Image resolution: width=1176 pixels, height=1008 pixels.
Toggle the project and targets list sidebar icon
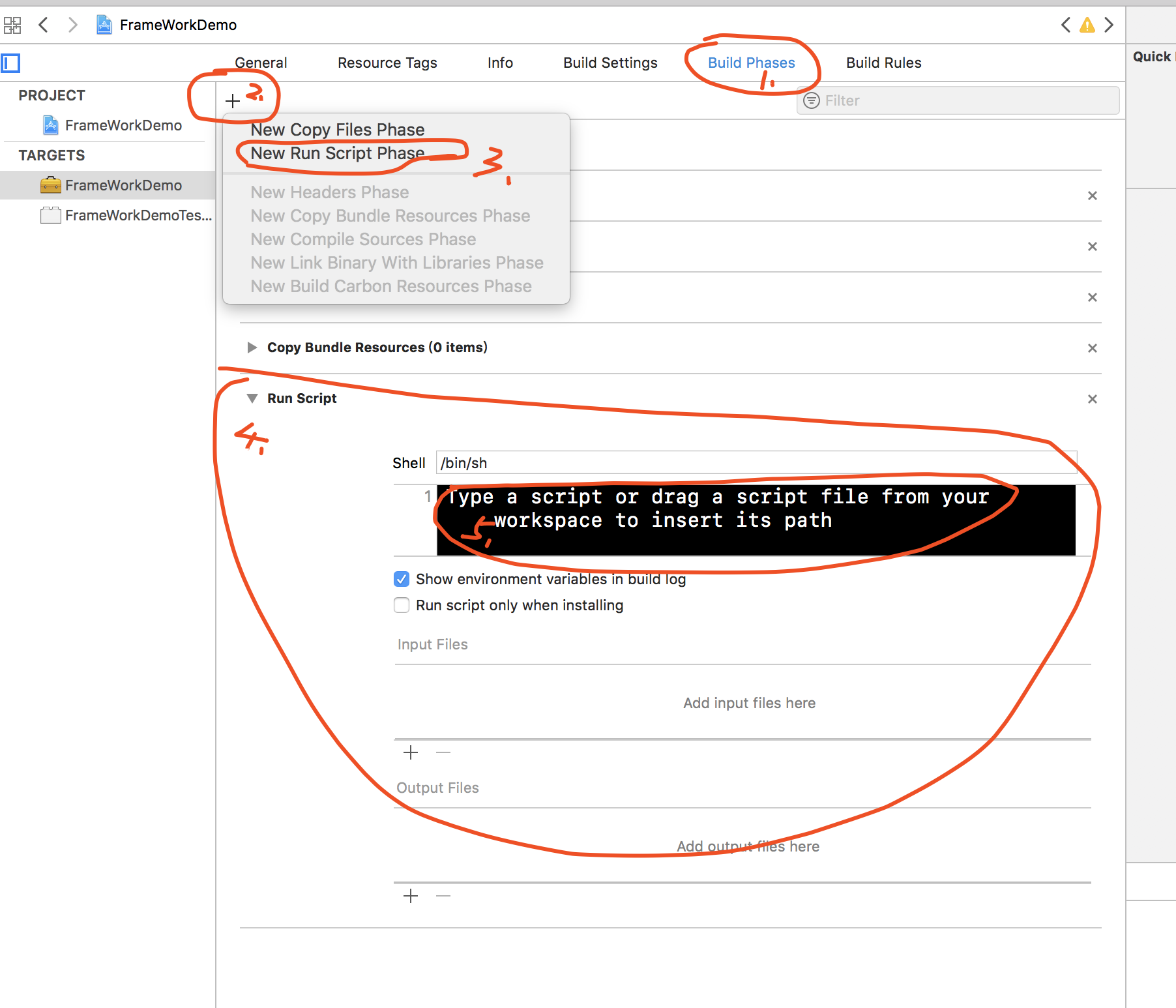(11, 63)
